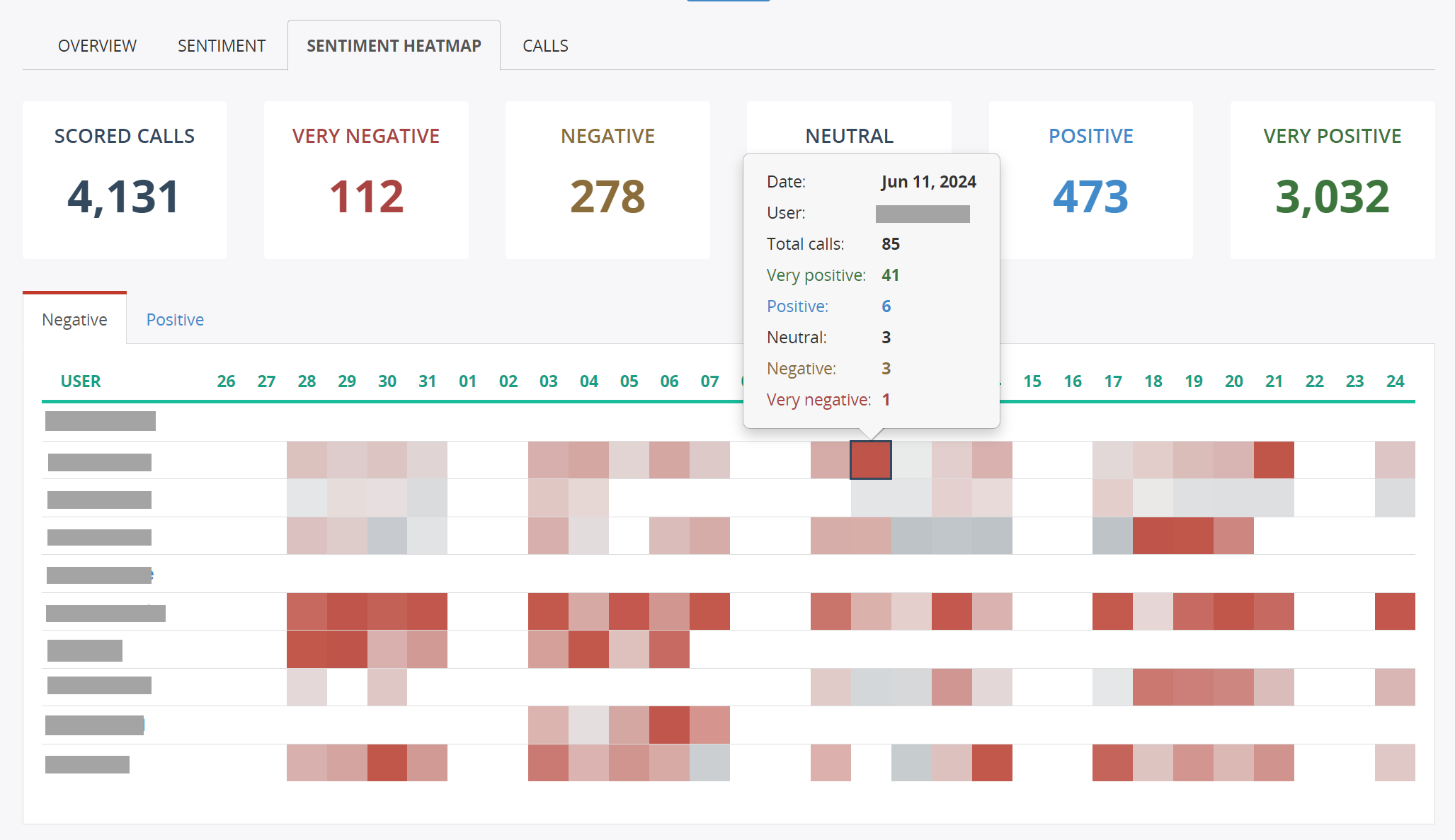Click the USER column header
The height and width of the screenshot is (840, 1455).
click(x=81, y=381)
